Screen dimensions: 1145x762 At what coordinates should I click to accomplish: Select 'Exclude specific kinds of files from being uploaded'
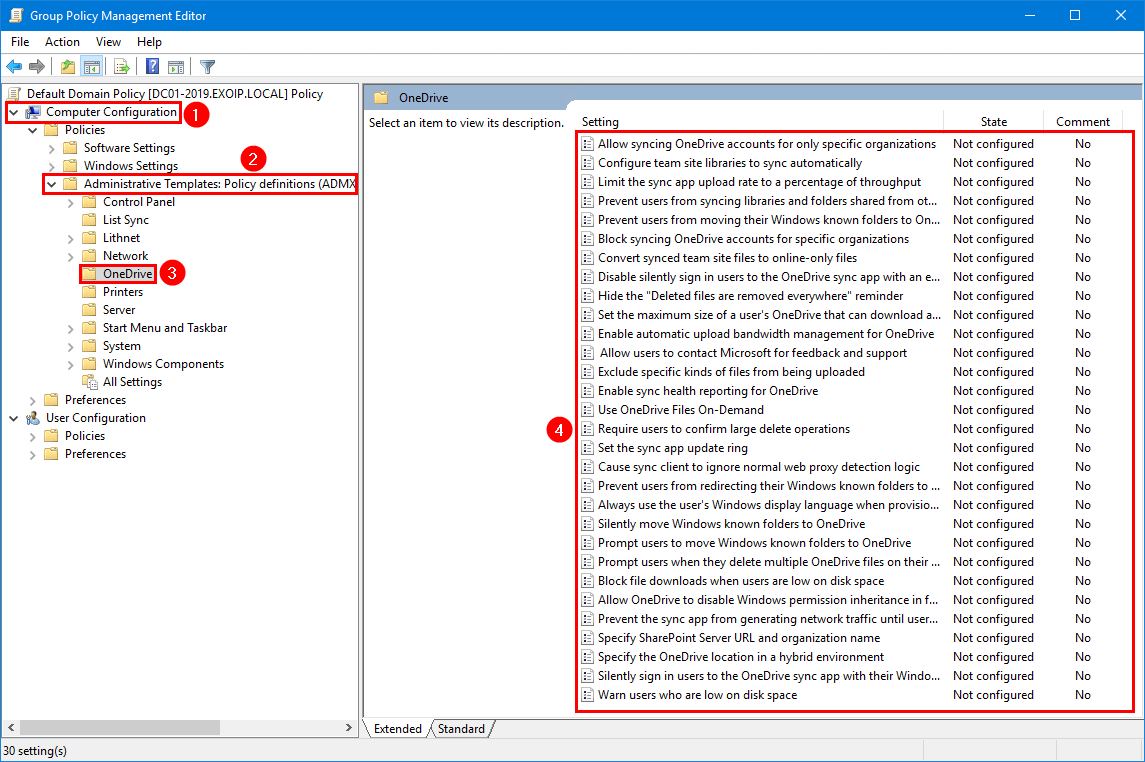pyautogui.click(x=731, y=372)
